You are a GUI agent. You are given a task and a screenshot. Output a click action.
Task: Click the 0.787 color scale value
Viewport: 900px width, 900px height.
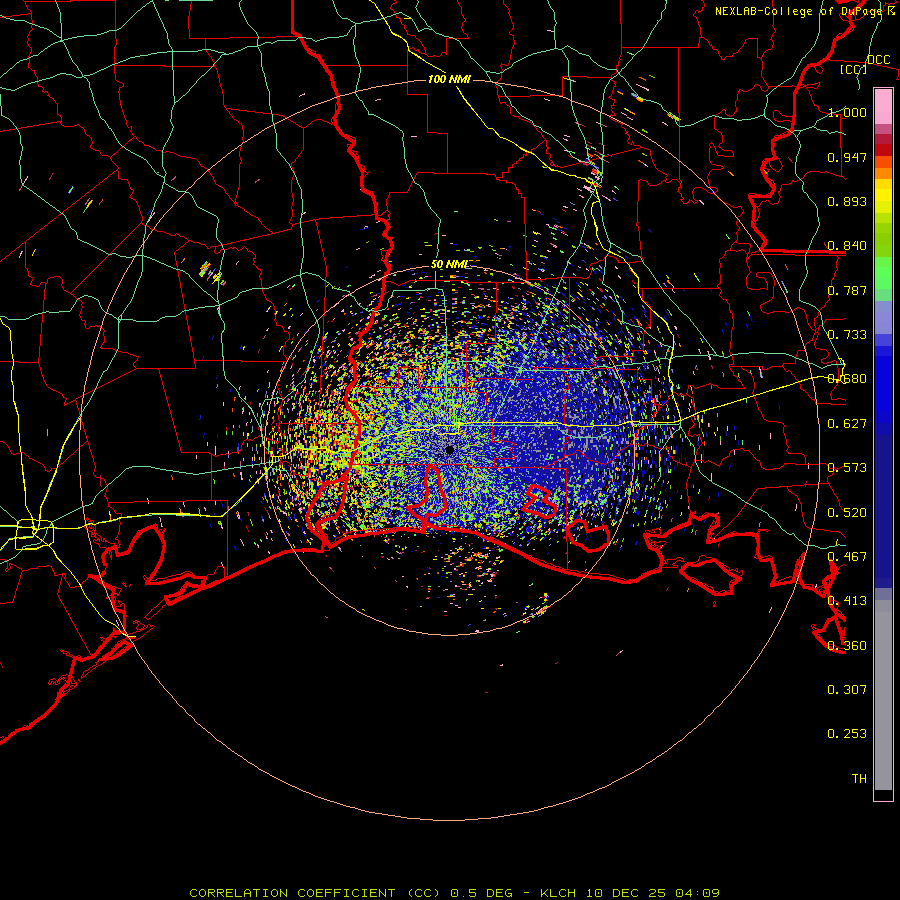click(x=847, y=290)
